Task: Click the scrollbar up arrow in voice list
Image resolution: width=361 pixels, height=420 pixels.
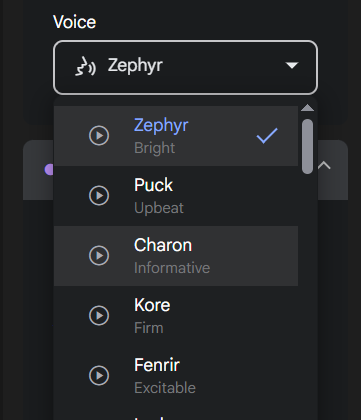Action: pyautogui.click(x=307, y=108)
